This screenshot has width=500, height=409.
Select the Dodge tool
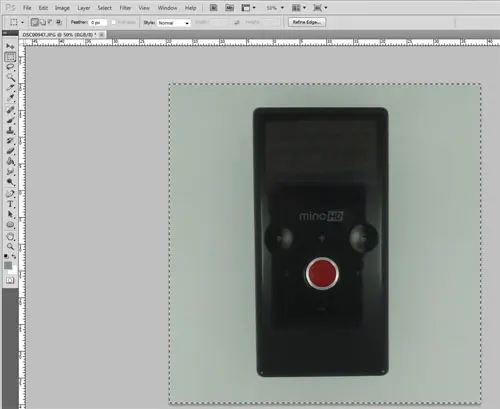(10, 182)
